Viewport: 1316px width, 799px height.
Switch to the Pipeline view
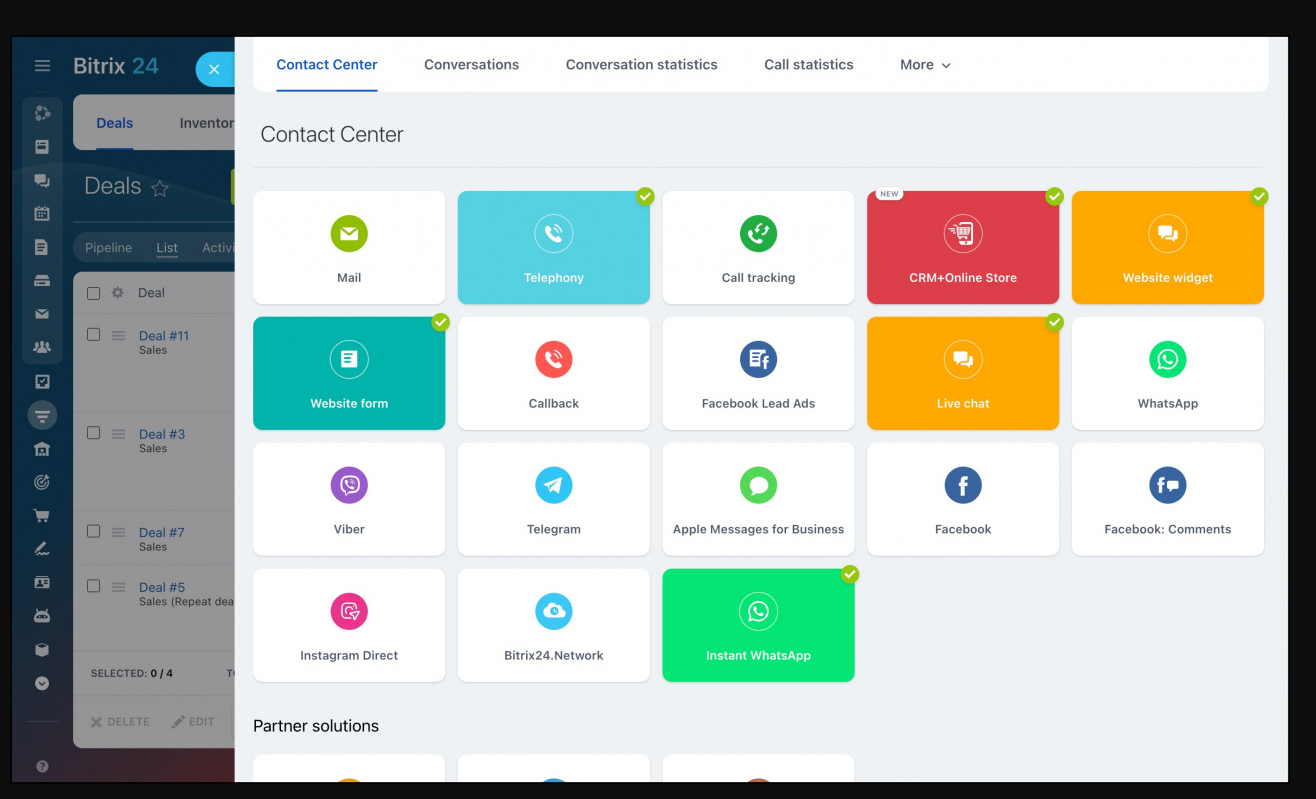pyautogui.click(x=108, y=248)
